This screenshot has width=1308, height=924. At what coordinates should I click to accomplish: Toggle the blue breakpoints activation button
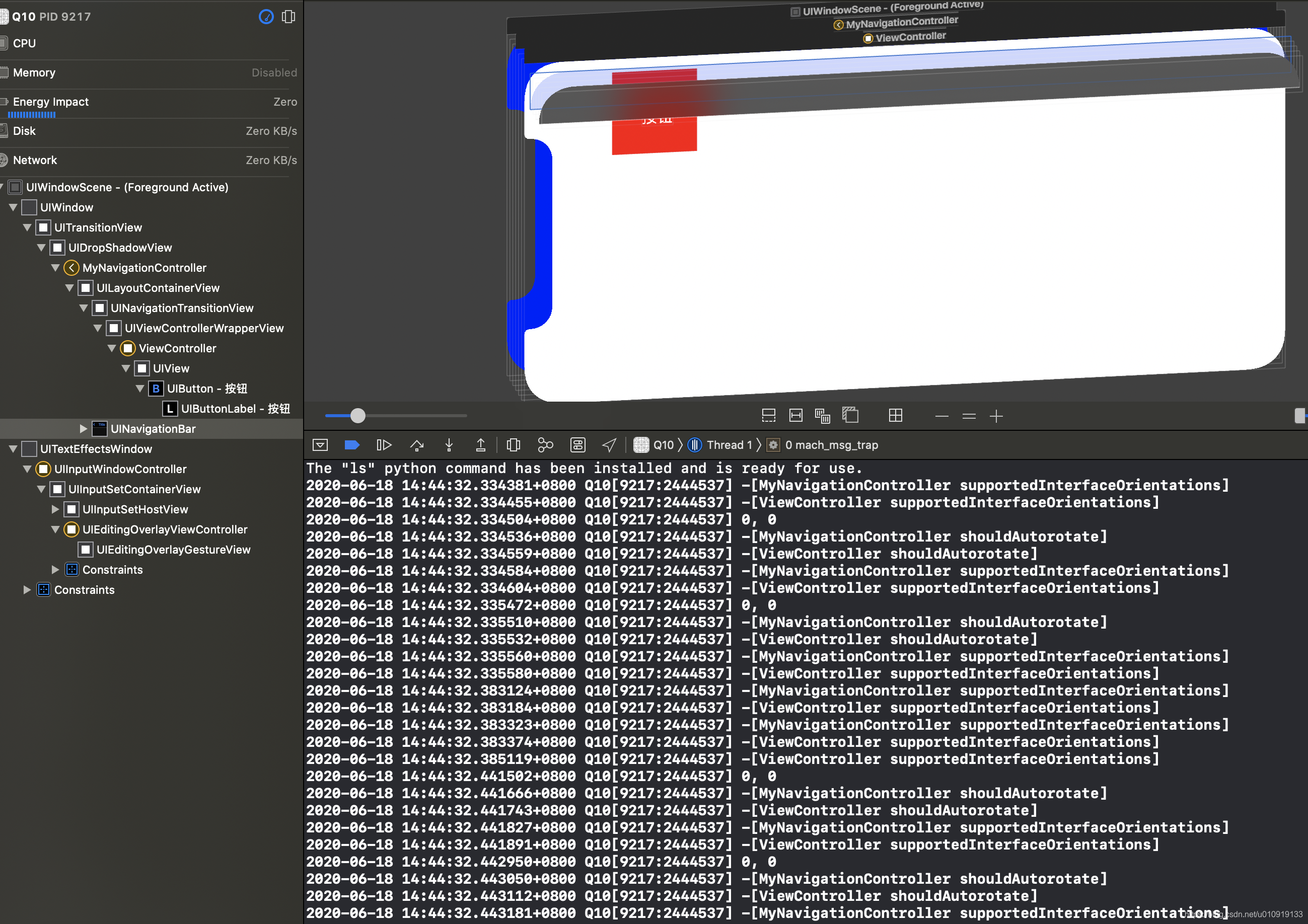(x=352, y=445)
